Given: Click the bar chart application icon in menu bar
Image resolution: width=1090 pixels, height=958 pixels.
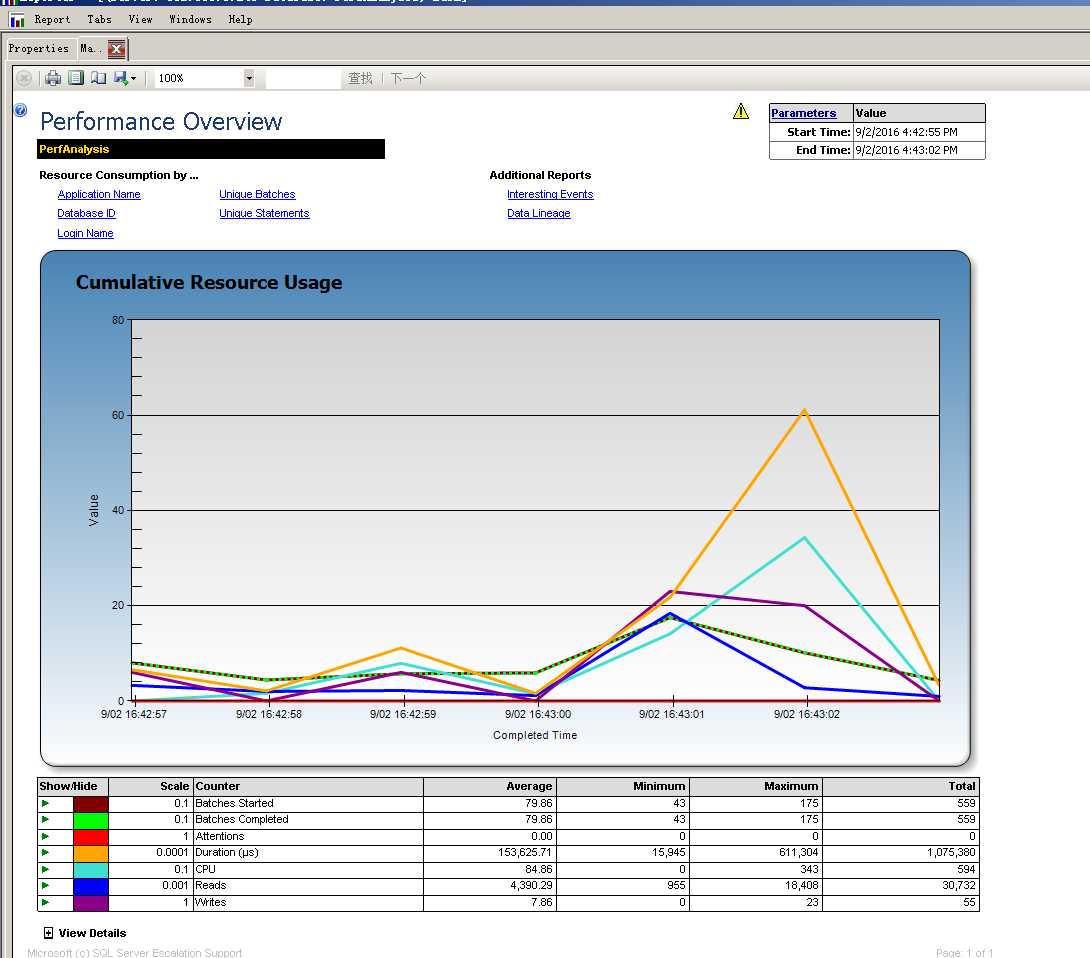Looking at the screenshot, I should [x=17, y=19].
